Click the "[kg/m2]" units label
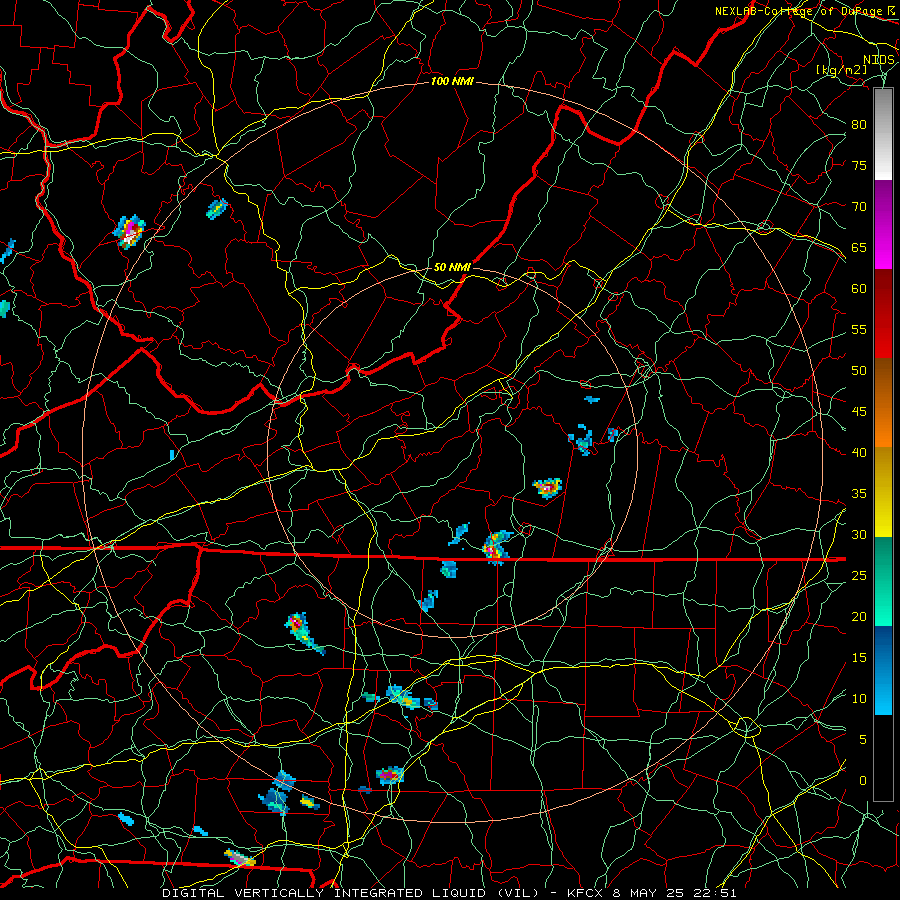The width and height of the screenshot is (900, 900). 842,70
